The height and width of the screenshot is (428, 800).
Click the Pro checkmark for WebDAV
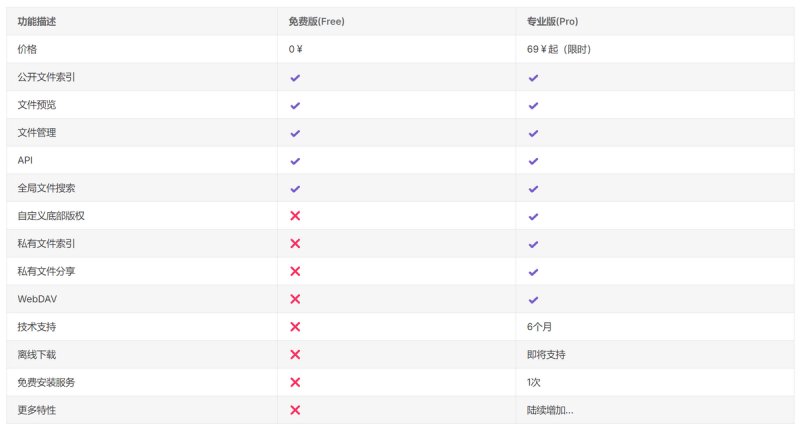point(533,300)
